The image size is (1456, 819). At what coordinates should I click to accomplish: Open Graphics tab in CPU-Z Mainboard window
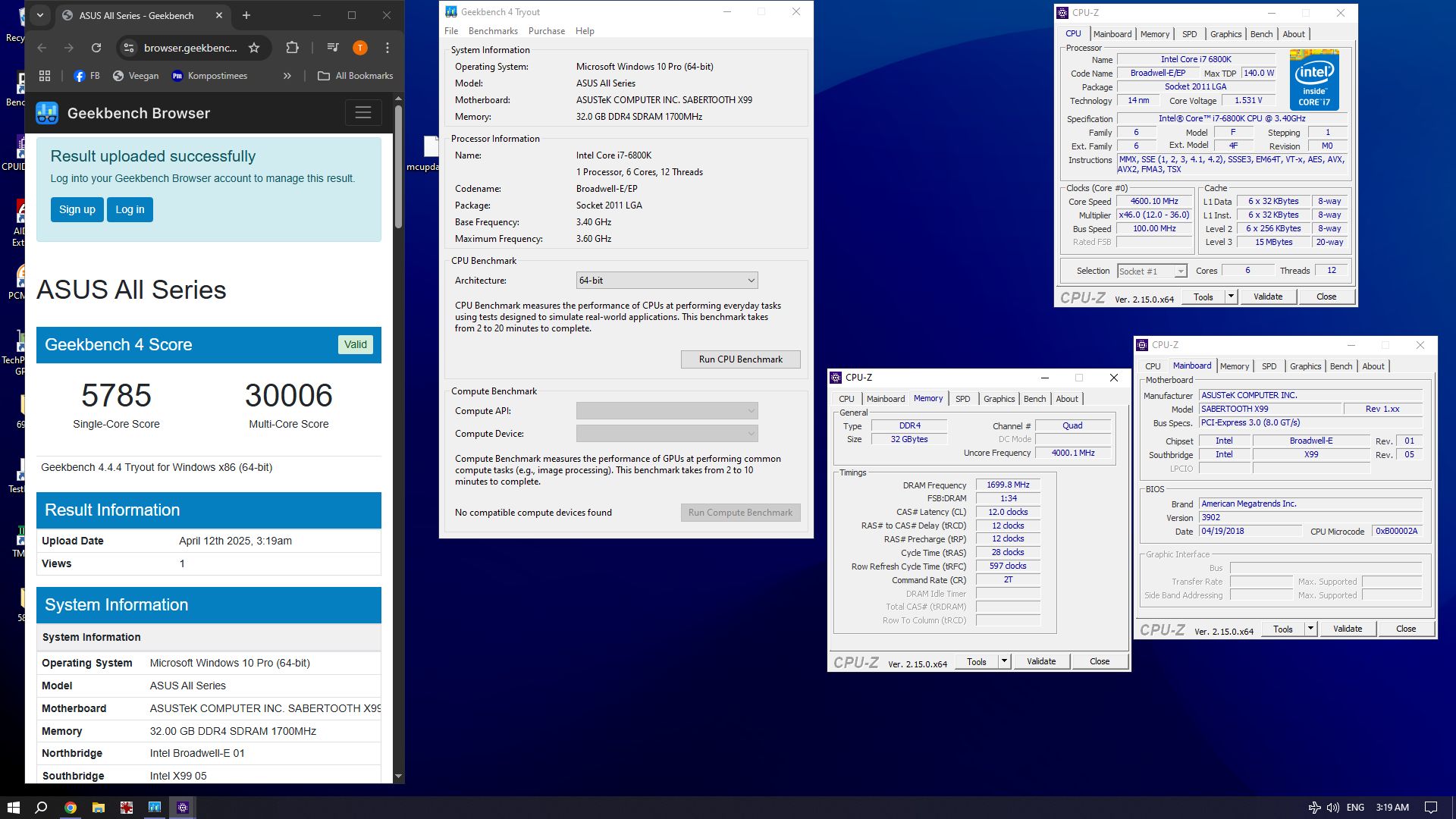[x=1305, y=366]
